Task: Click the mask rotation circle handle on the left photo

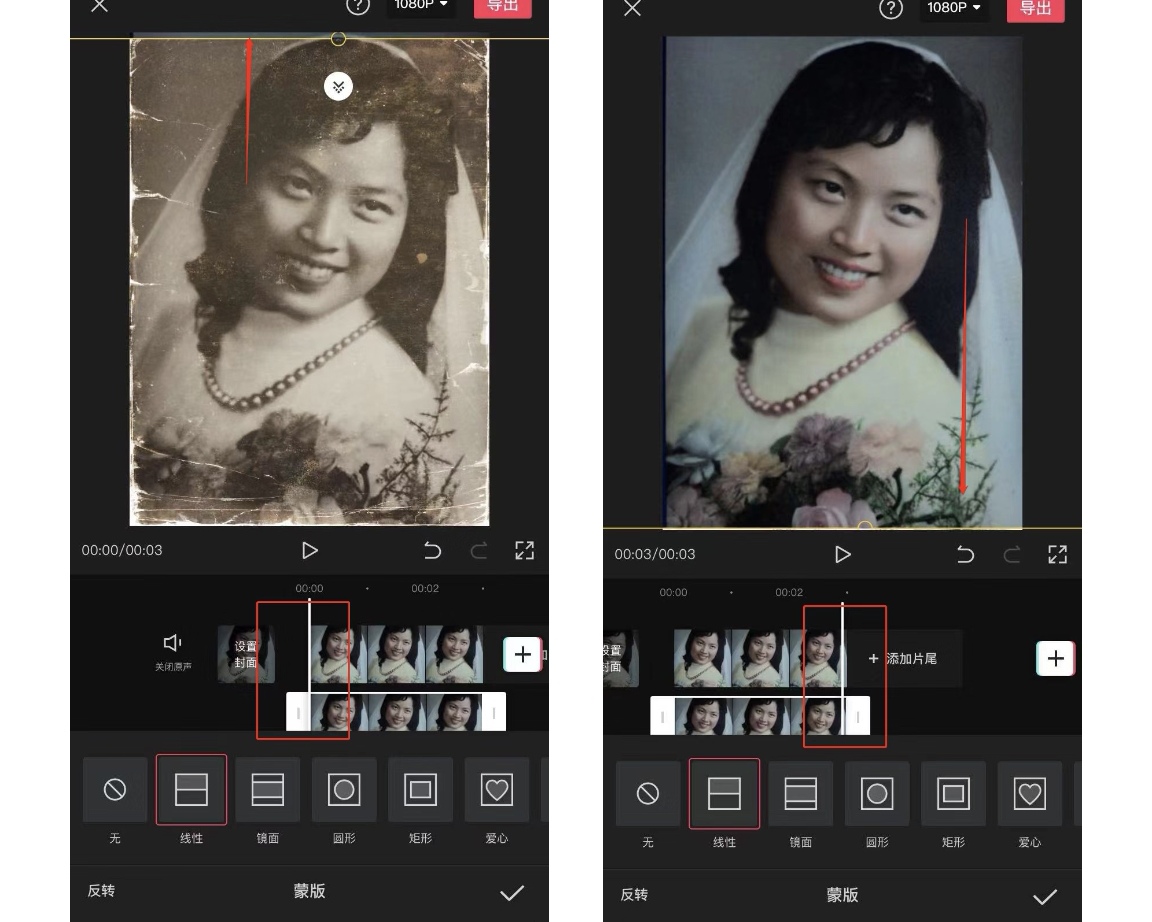Action: 338,39
